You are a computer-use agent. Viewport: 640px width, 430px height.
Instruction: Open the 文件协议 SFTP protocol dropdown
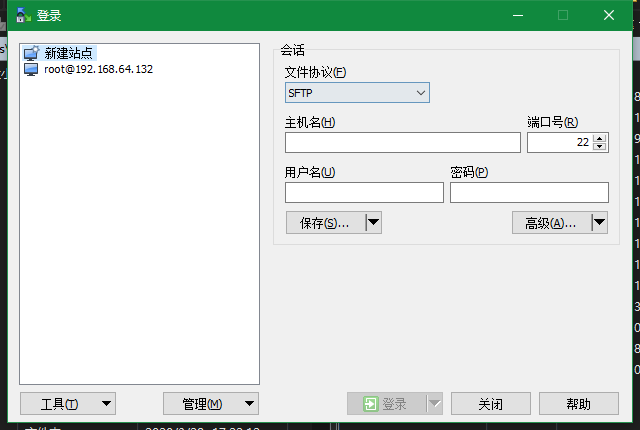[357, 93]
